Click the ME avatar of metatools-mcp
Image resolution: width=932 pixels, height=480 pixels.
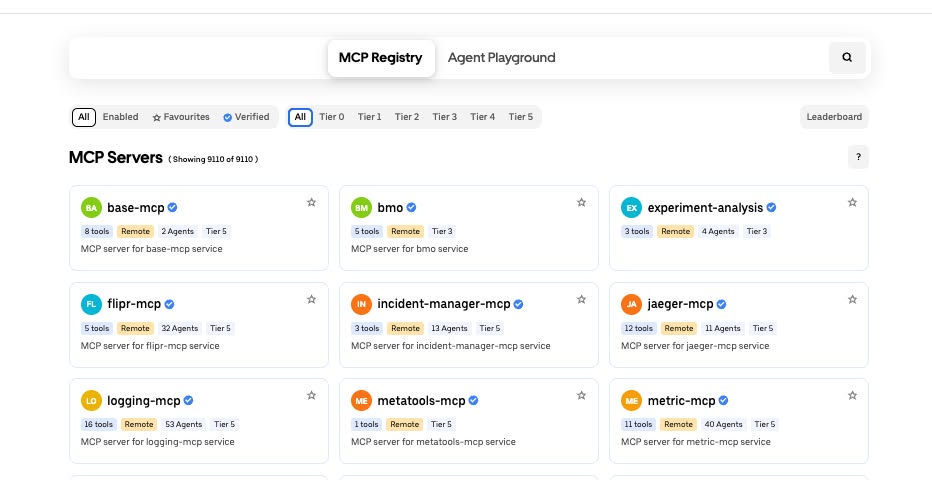361,400
